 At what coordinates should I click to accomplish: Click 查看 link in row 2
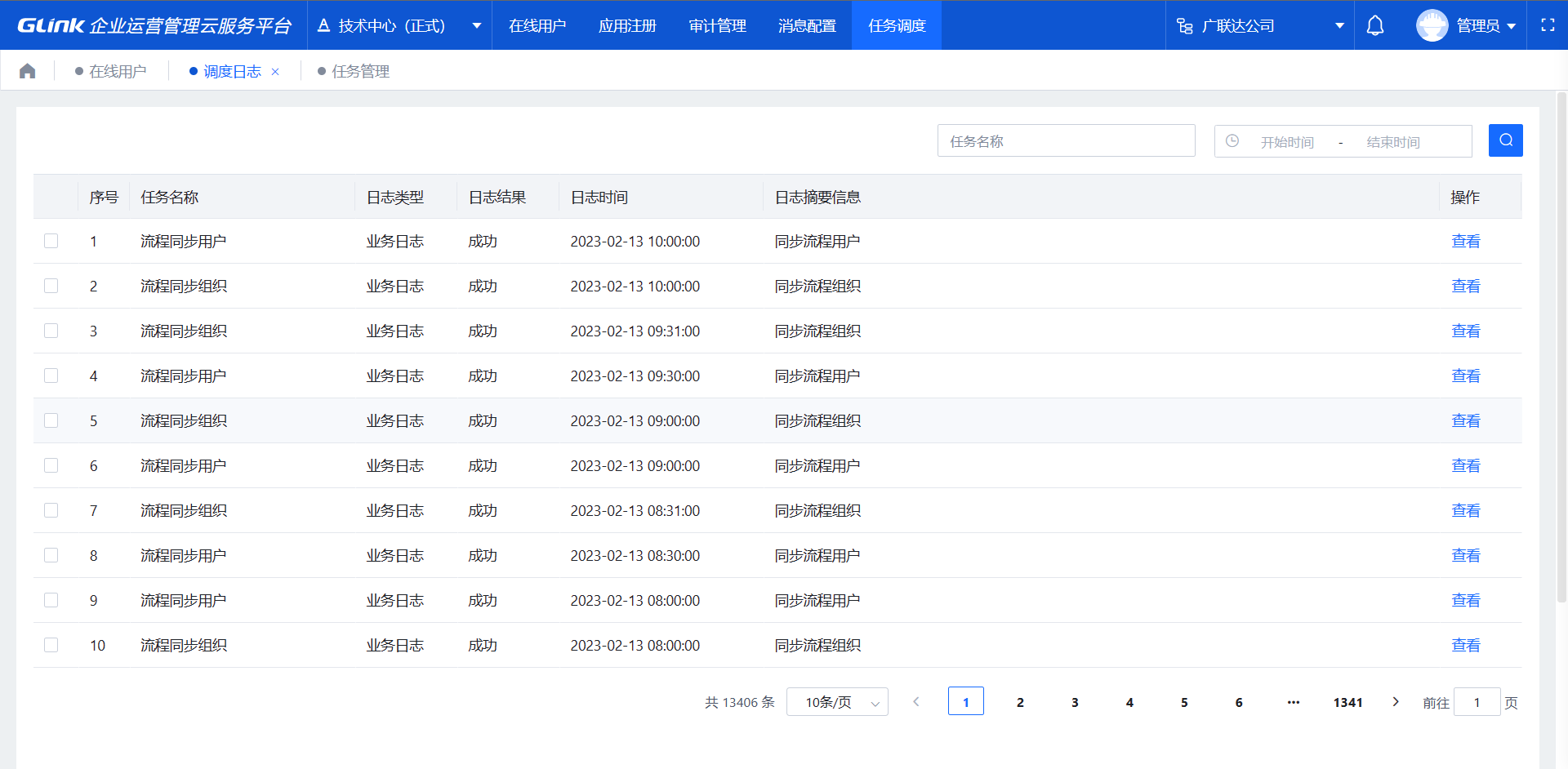pos(1466,286)
